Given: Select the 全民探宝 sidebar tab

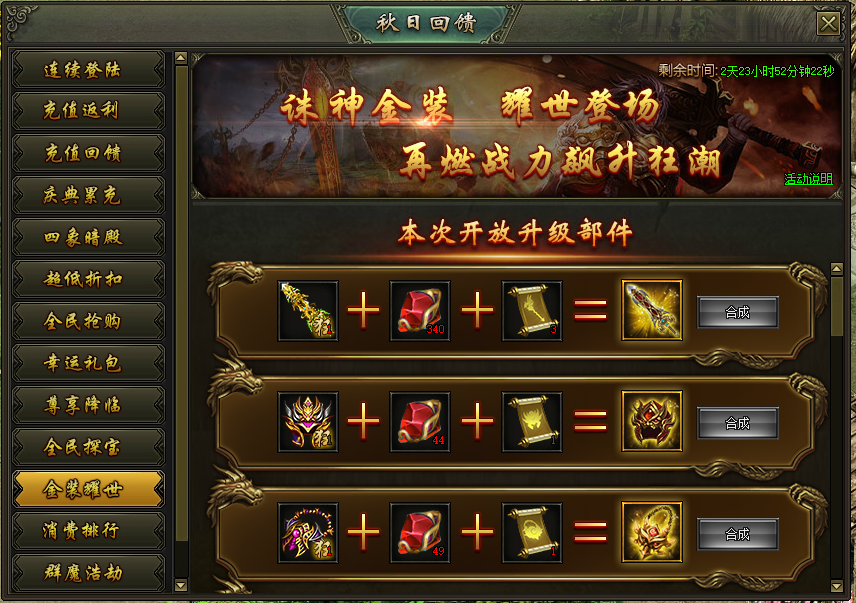Looking at the screenshot, I should [x=88, y=447].
